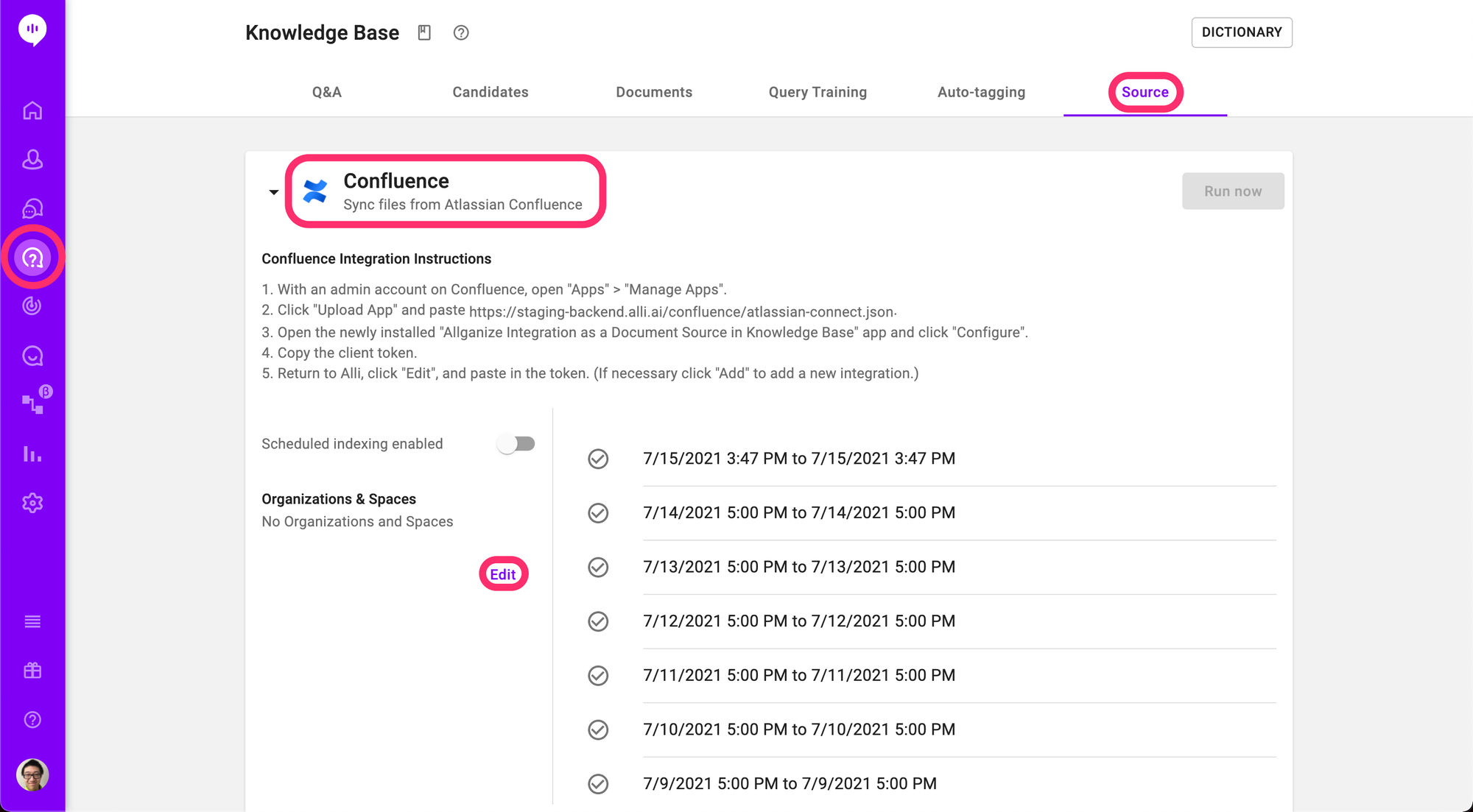The width and height of the screenshot is (1473, 812).
Task: Open the user profile avatar
Action: [x=32, y=774]
